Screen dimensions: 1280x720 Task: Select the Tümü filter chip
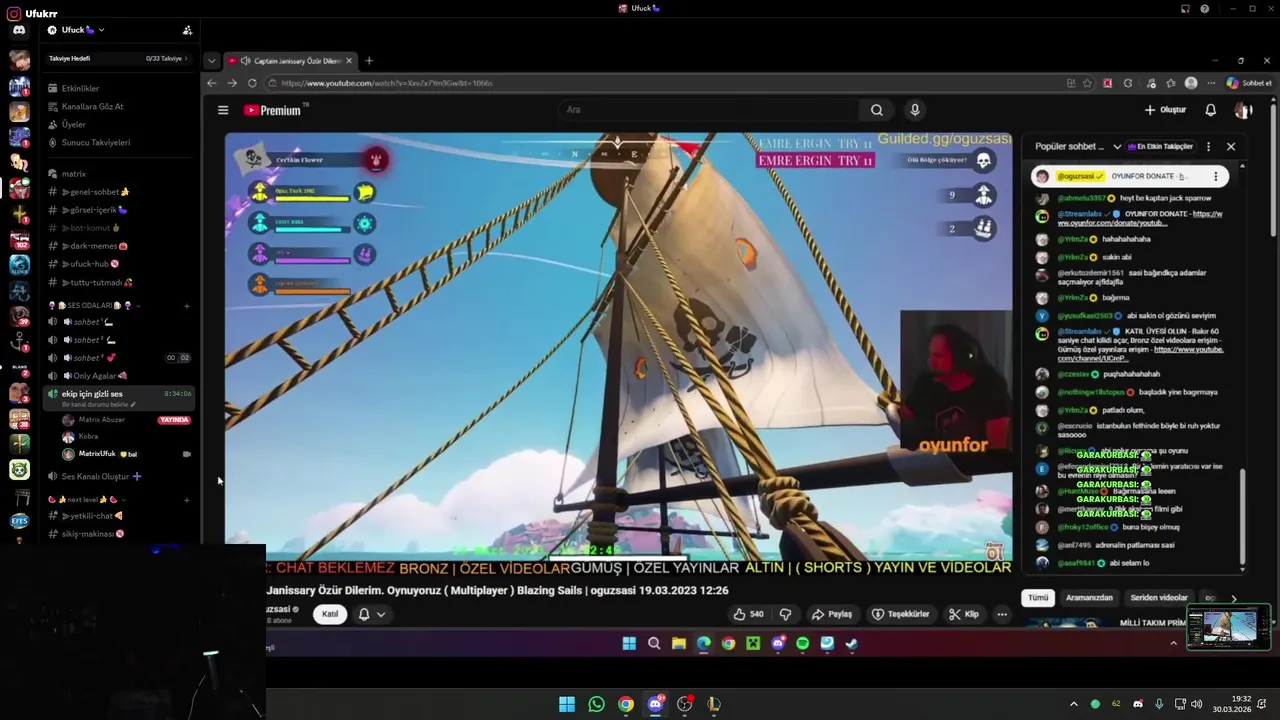pyautogui.click(x=1038, y=598)
